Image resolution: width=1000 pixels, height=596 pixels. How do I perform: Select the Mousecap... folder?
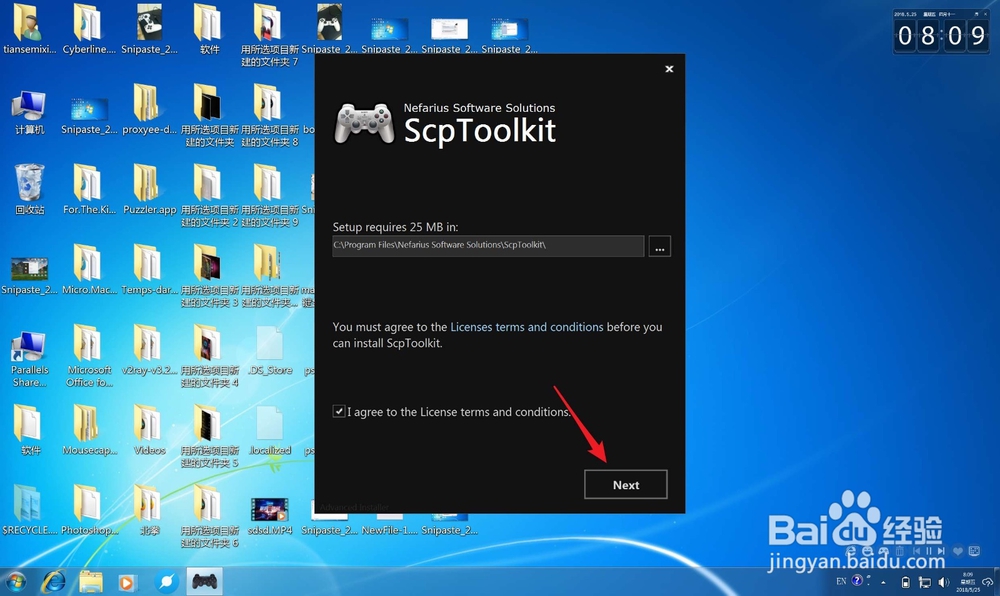click(x=89, y=430)
